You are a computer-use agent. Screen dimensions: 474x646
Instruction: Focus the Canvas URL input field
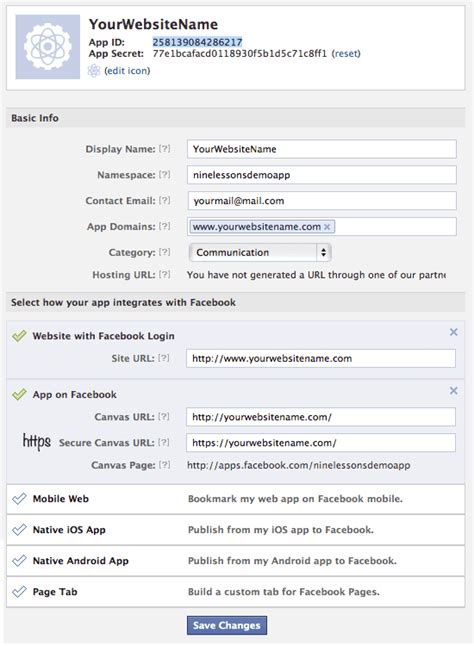321,417
